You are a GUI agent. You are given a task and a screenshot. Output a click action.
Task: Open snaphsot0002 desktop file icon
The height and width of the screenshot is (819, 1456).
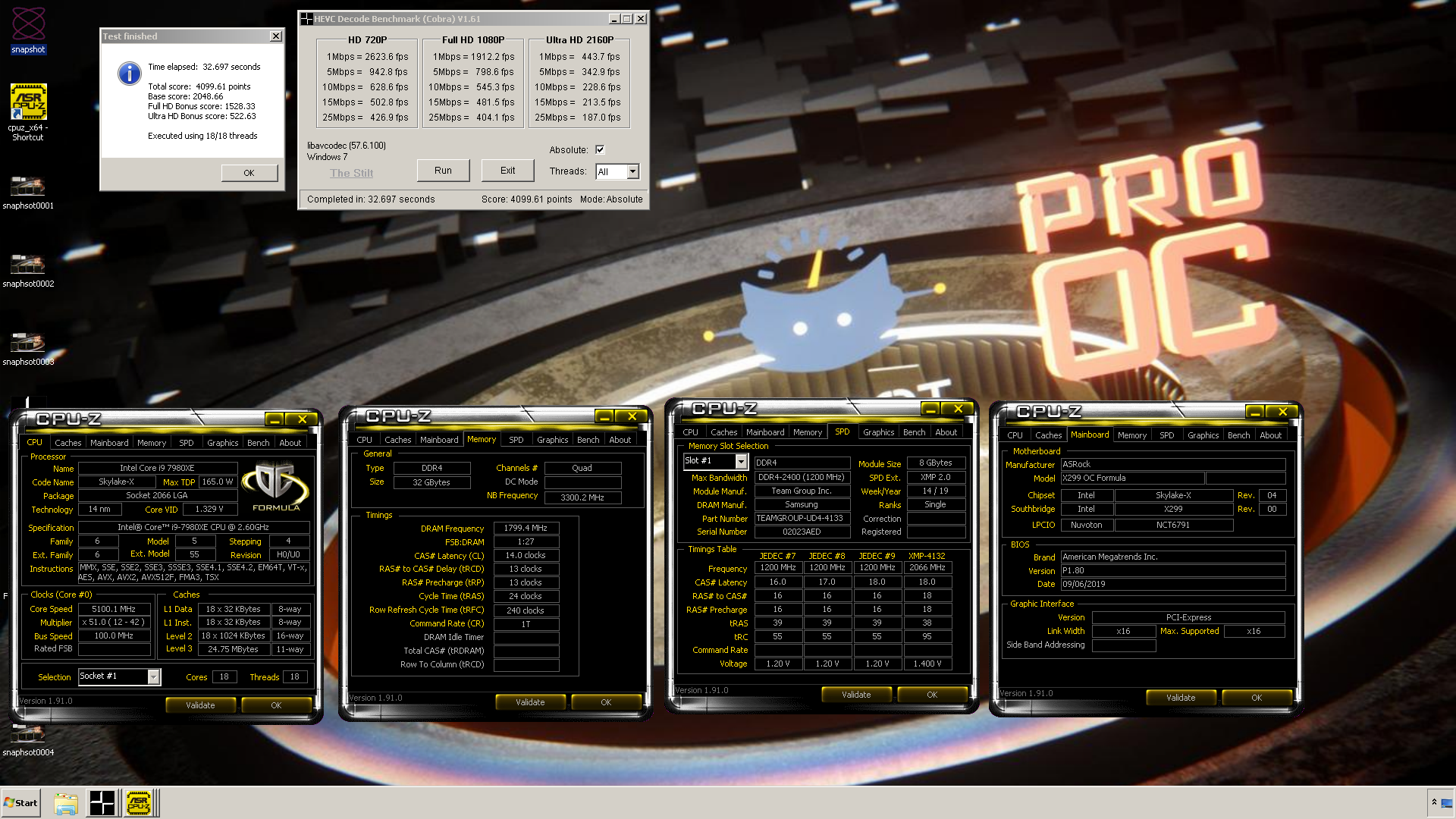coord(28,270)
